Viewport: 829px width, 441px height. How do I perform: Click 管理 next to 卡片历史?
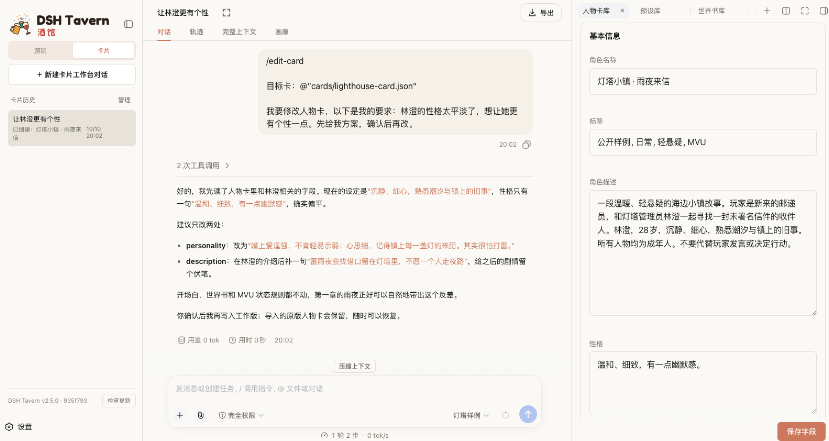(x=124, y=100)
